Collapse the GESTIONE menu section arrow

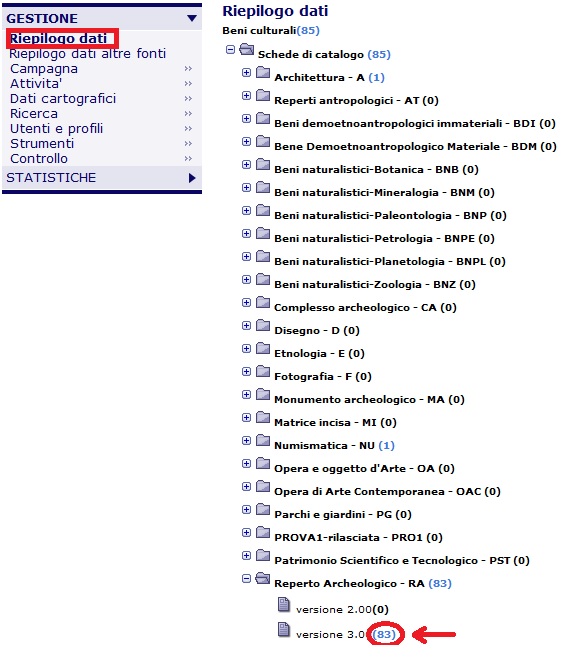point(192,18)
